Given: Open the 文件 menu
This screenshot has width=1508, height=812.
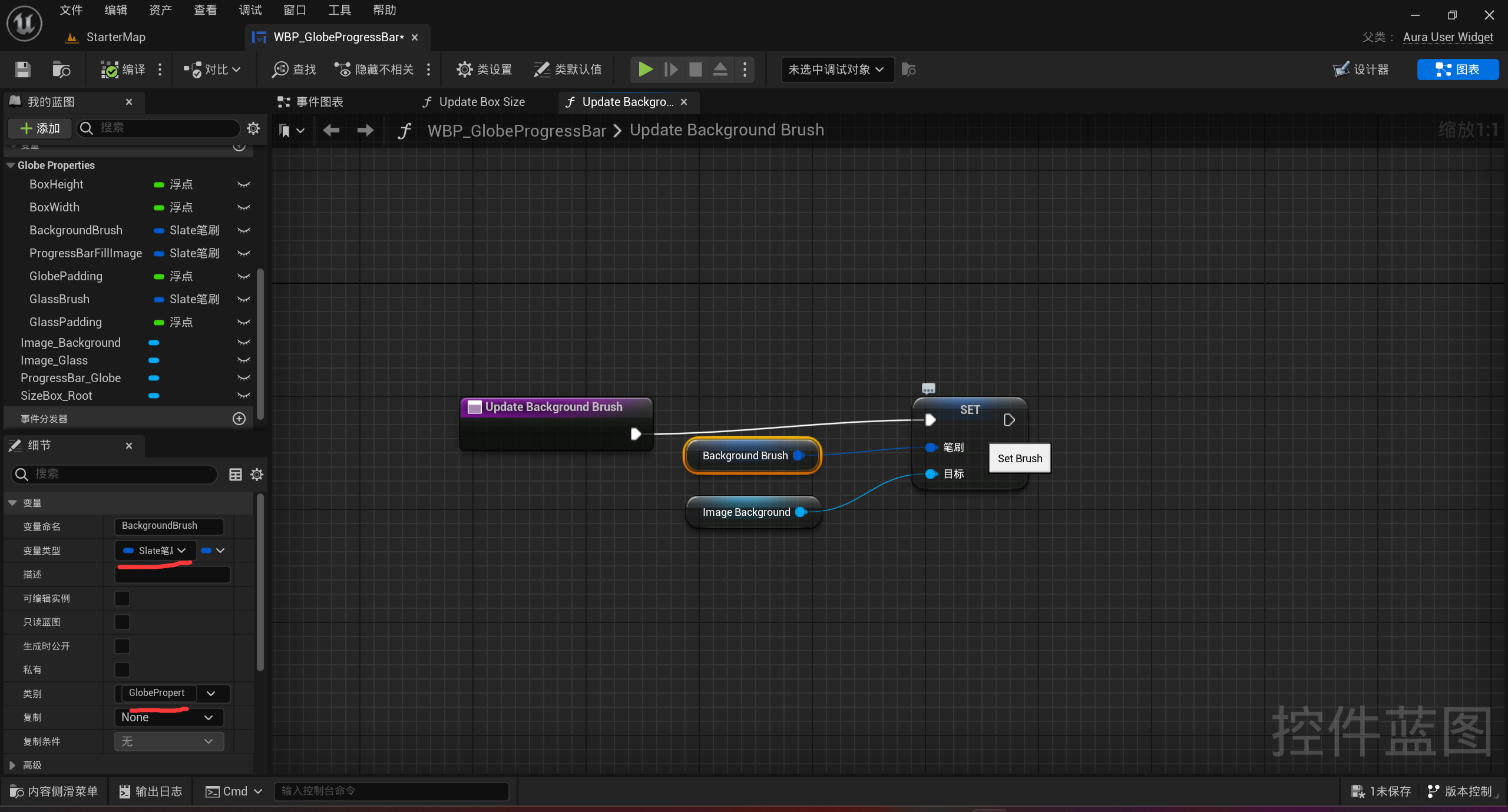Looking at the screenshot, I should [71, 10].
